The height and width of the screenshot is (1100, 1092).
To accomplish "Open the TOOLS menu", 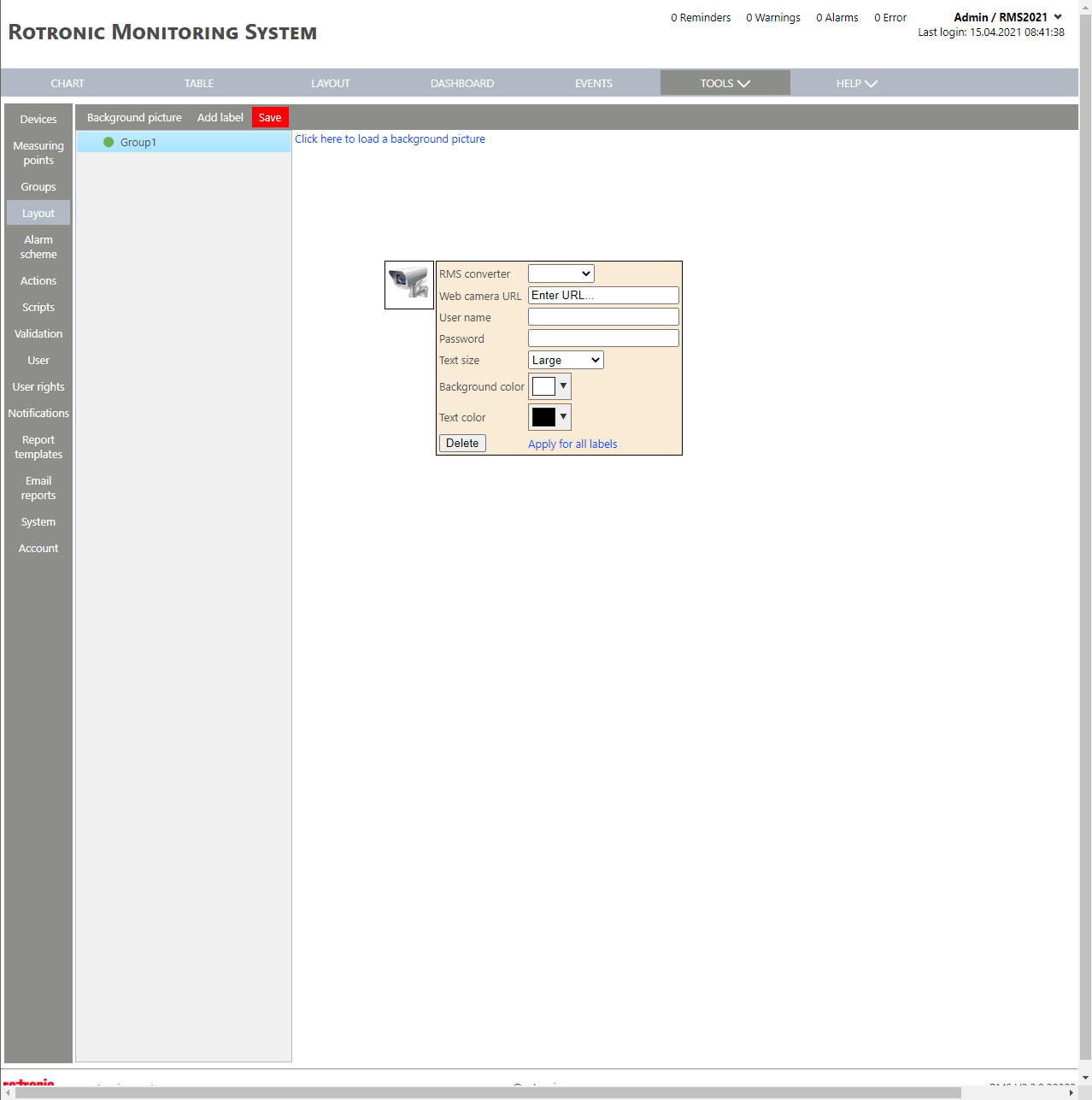I will tap(725, 83).
